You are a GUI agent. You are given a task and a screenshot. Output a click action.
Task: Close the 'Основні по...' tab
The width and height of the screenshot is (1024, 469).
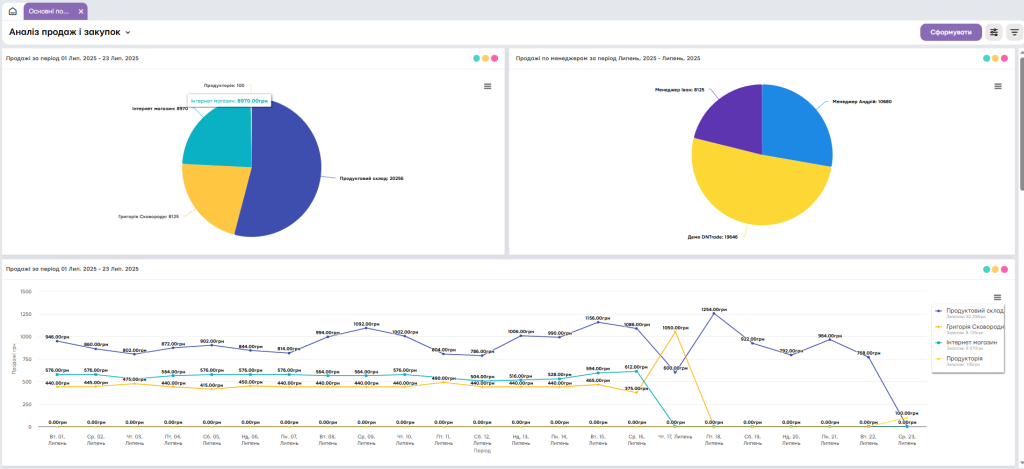(81, 11)
